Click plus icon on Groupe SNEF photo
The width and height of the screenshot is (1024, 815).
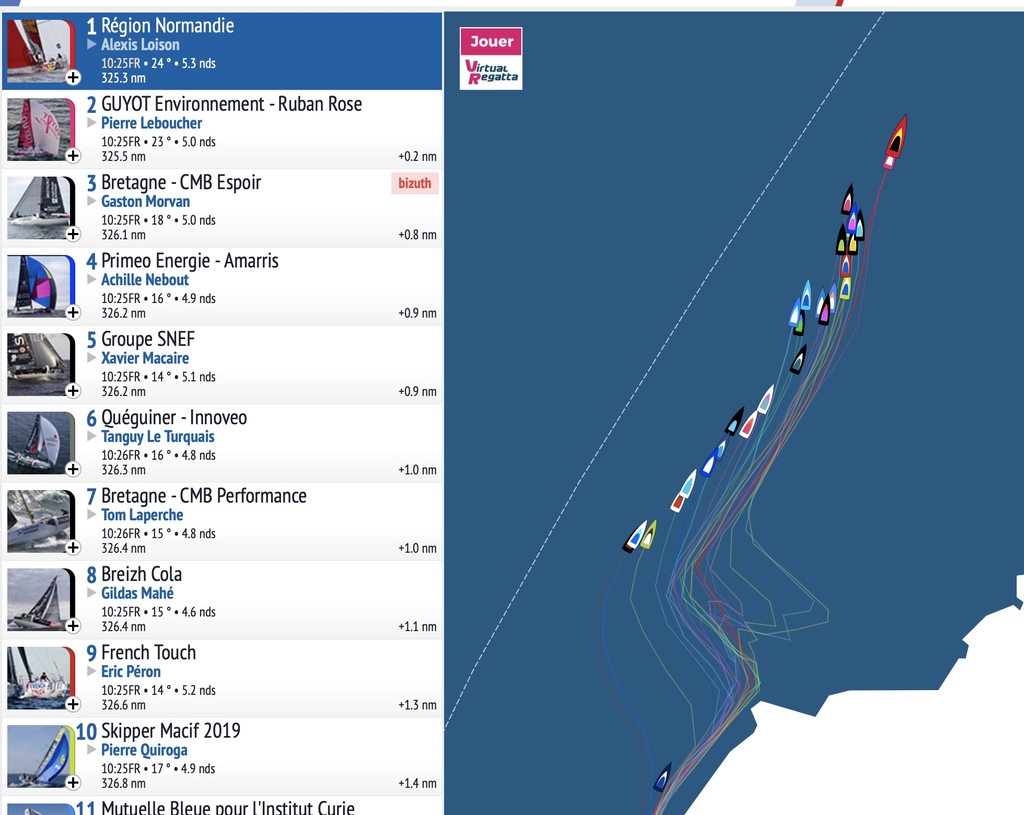point(73,391)
